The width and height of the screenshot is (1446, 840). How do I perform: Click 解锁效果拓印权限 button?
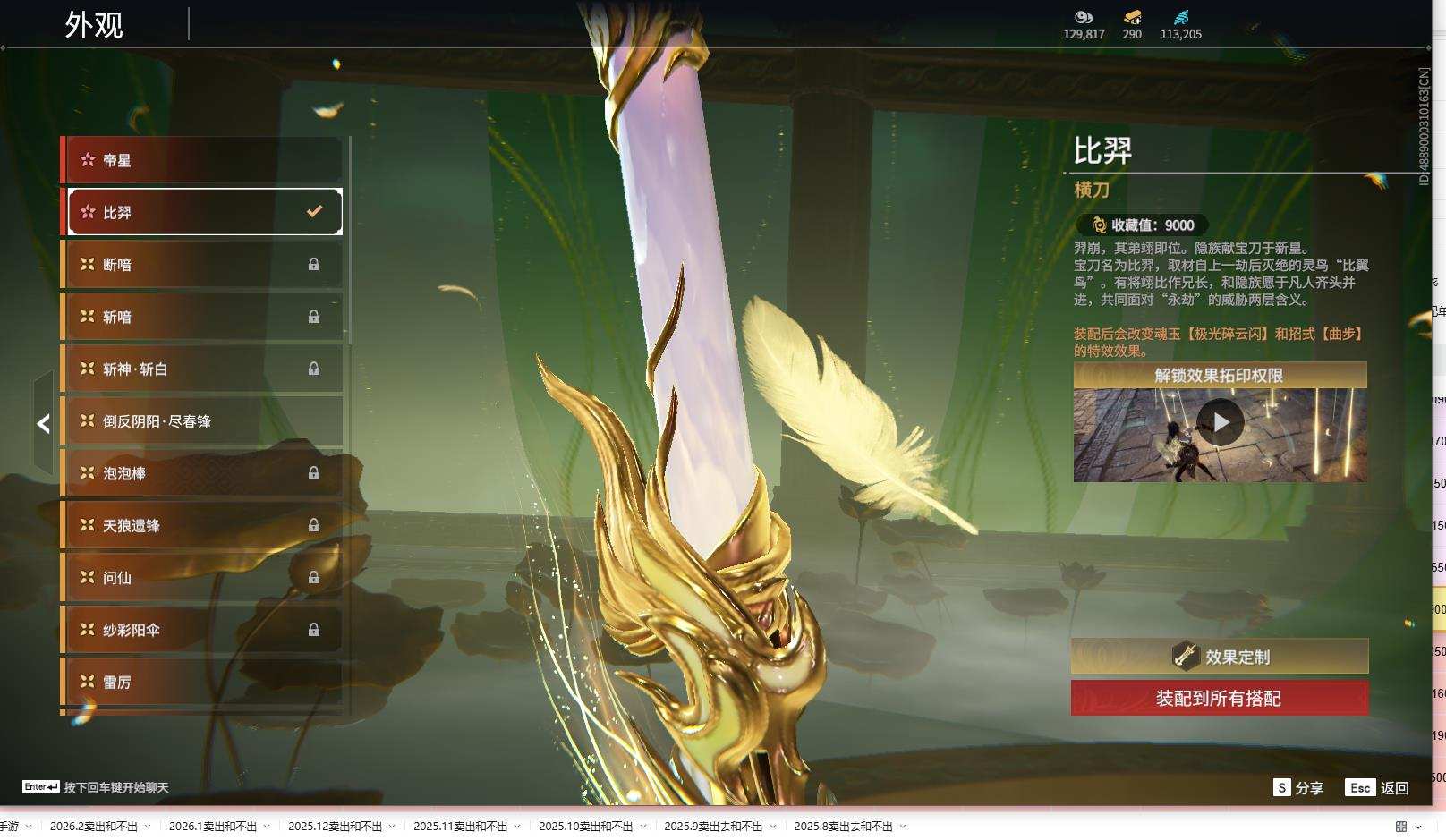click(x=1220, y=375)
